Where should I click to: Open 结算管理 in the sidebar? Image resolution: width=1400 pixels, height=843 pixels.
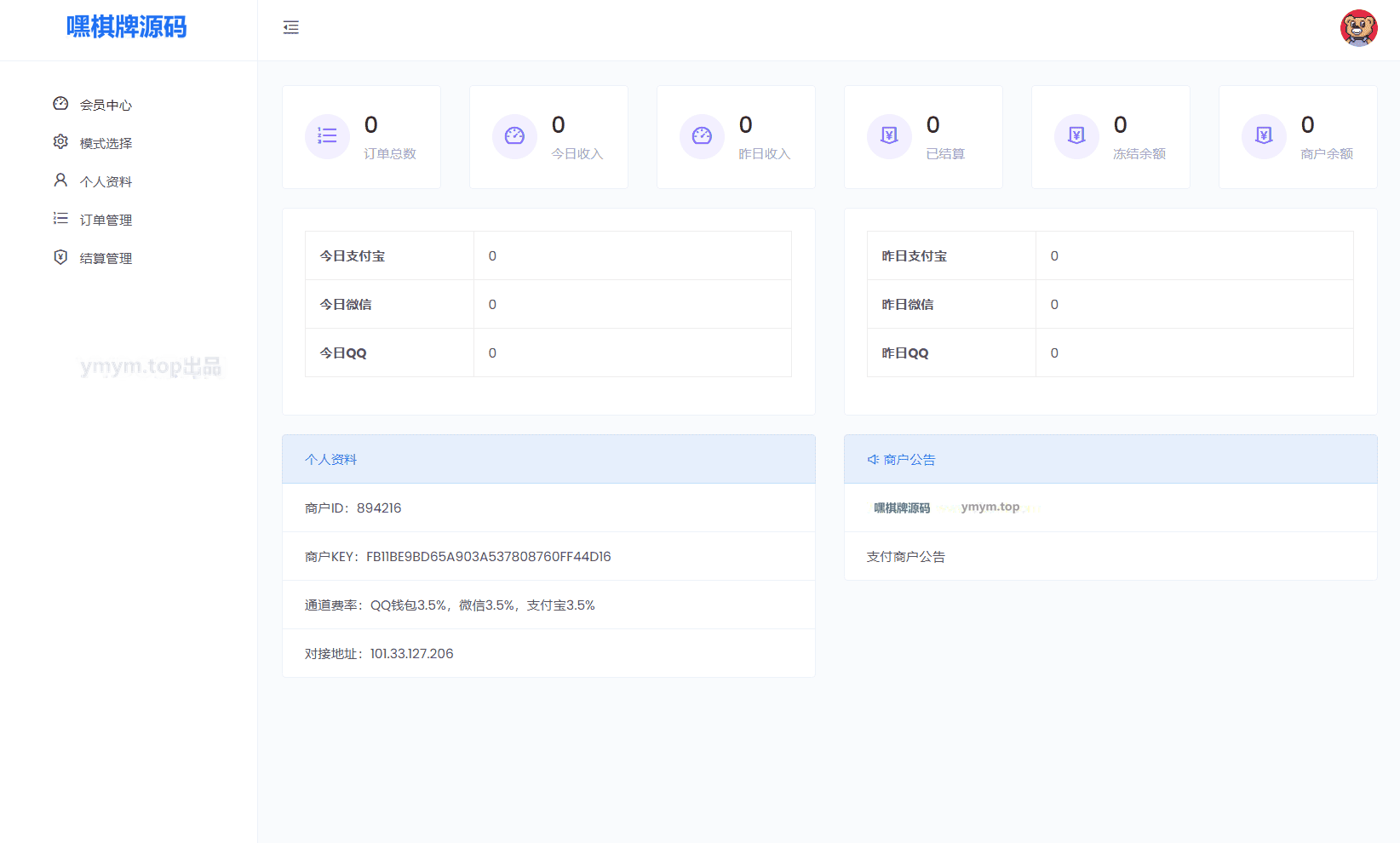click(106, 258)
